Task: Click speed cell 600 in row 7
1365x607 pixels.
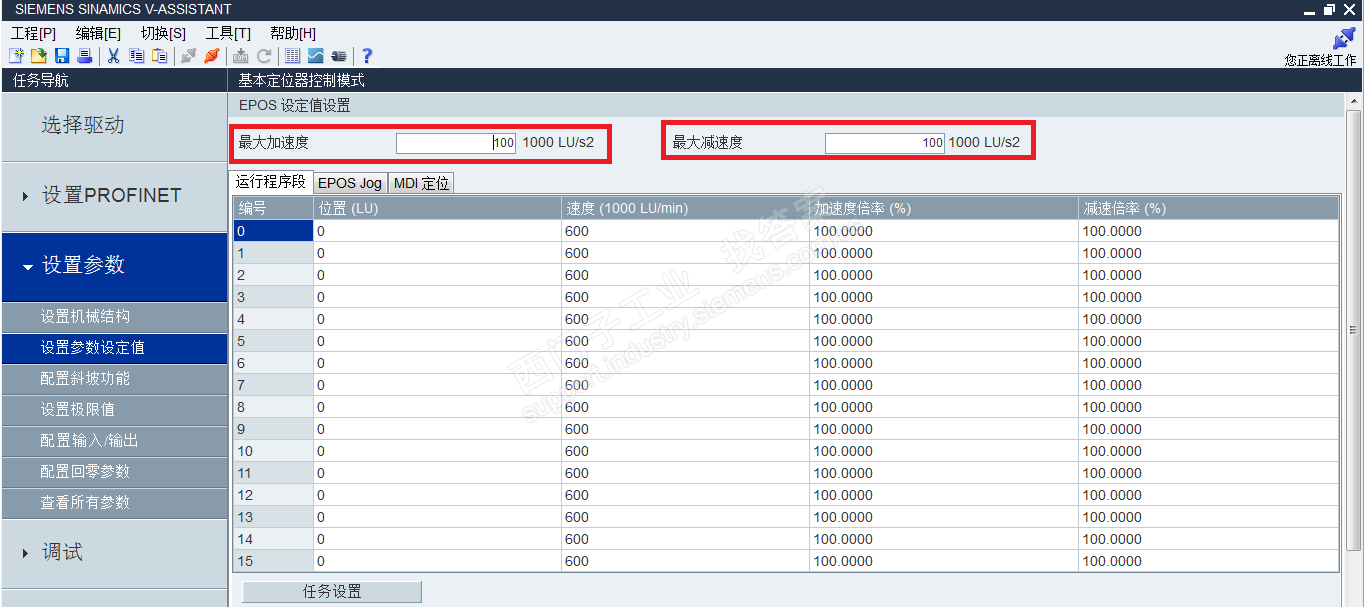Action: pyautogui.click(x=685, y=385)
